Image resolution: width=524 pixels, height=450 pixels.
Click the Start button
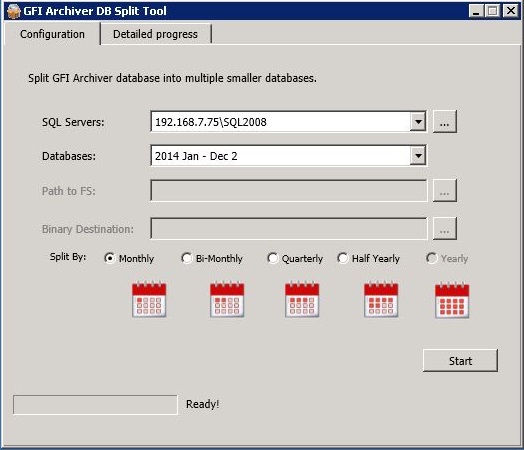tap(460, 361)
